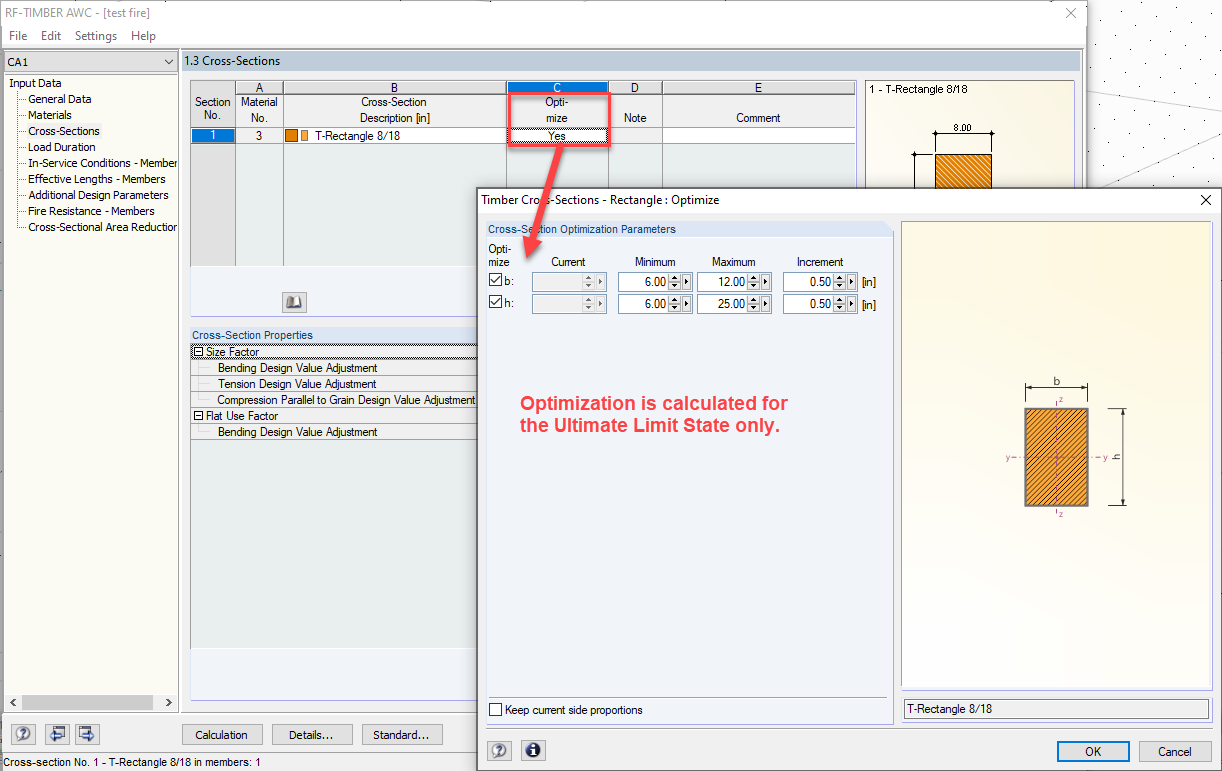Uncheck the optimize h checkbox

pyautogui.click(x=494, y=303)
